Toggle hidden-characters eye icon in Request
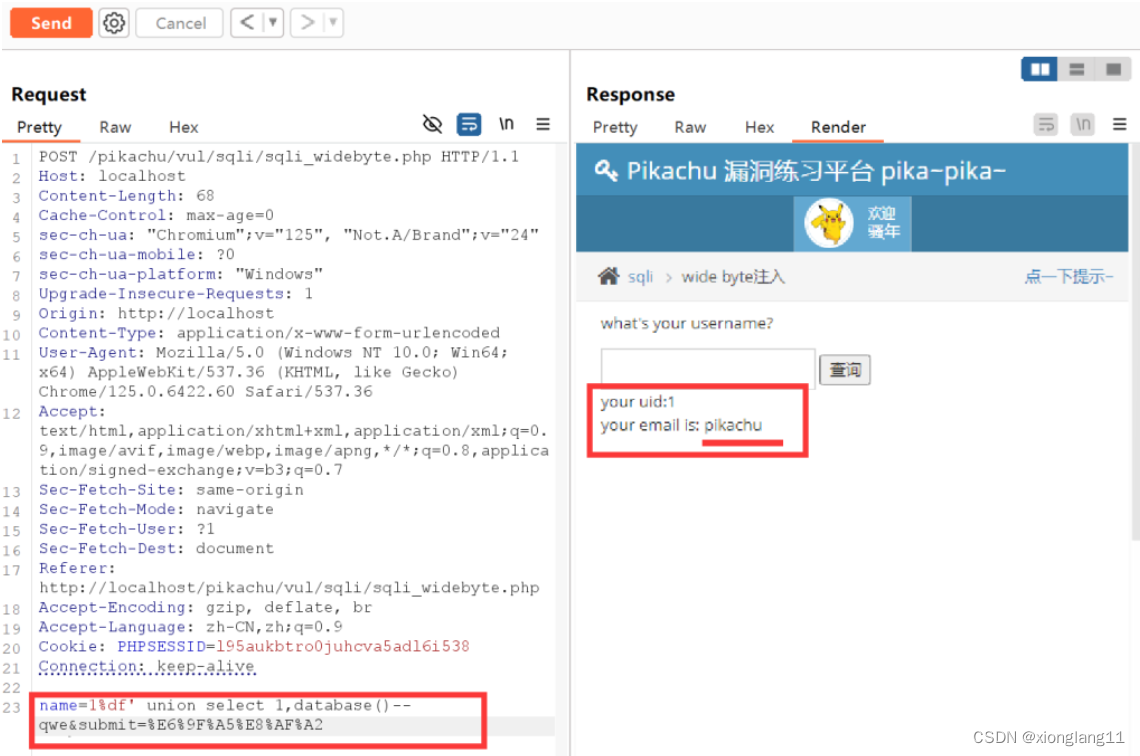 [x=433, y=124]
